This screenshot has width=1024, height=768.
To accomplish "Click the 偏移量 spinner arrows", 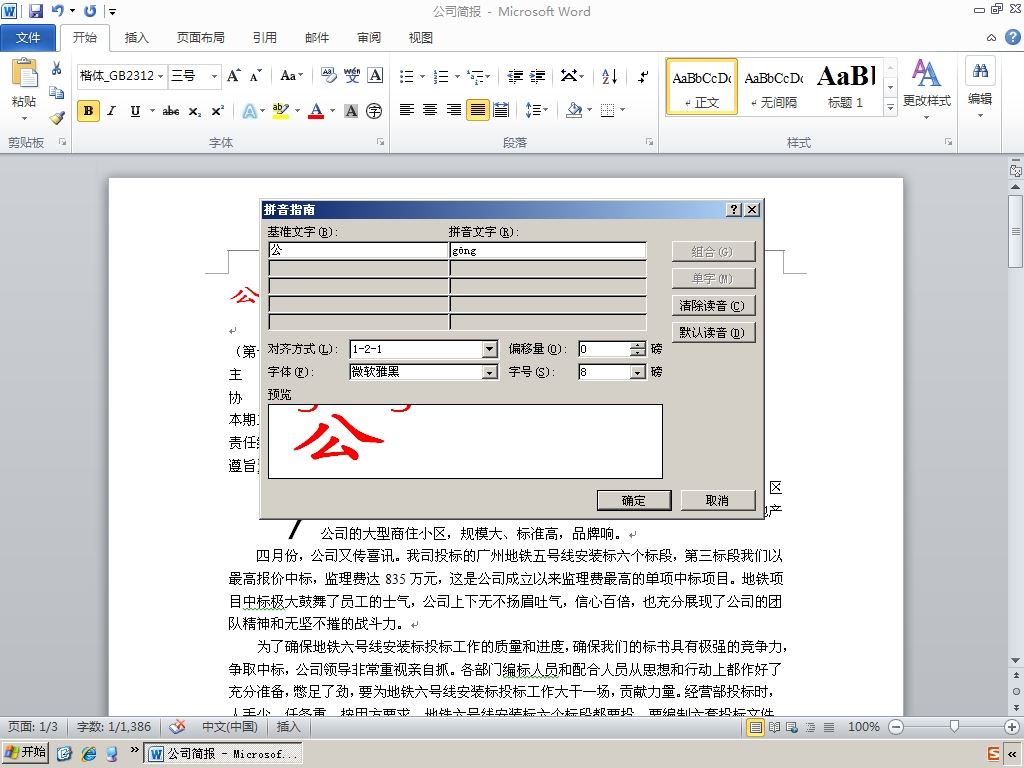I will (x=638, y=349).
